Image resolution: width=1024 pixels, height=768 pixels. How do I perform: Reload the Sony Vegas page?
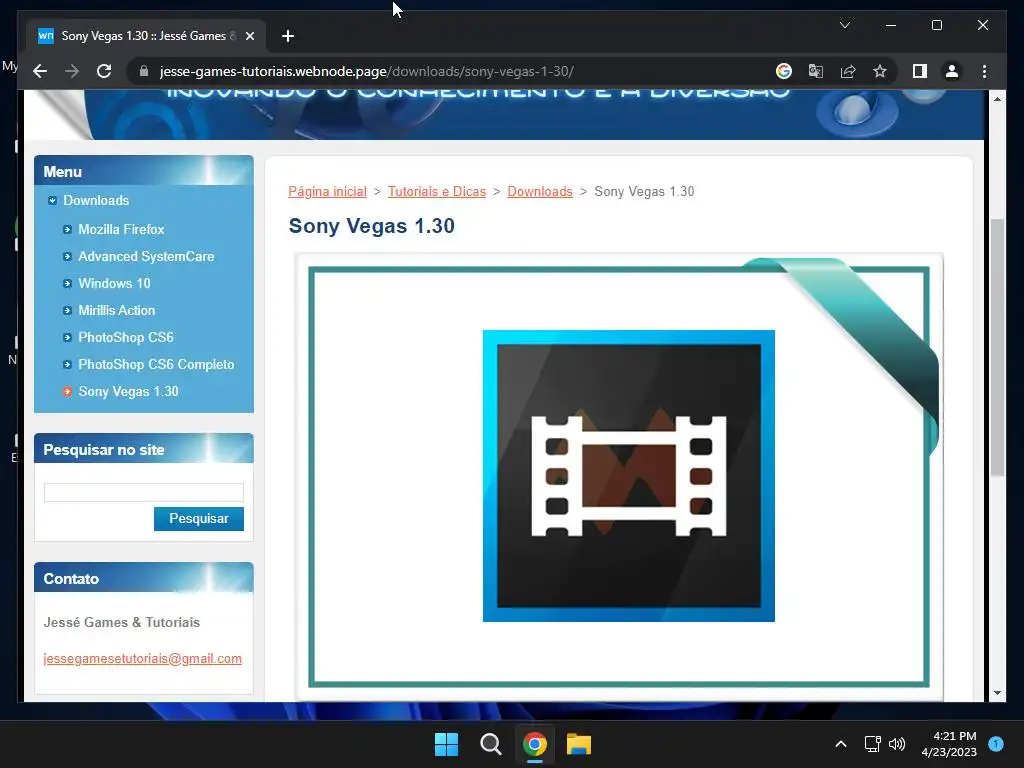click(x=104, y=71)
